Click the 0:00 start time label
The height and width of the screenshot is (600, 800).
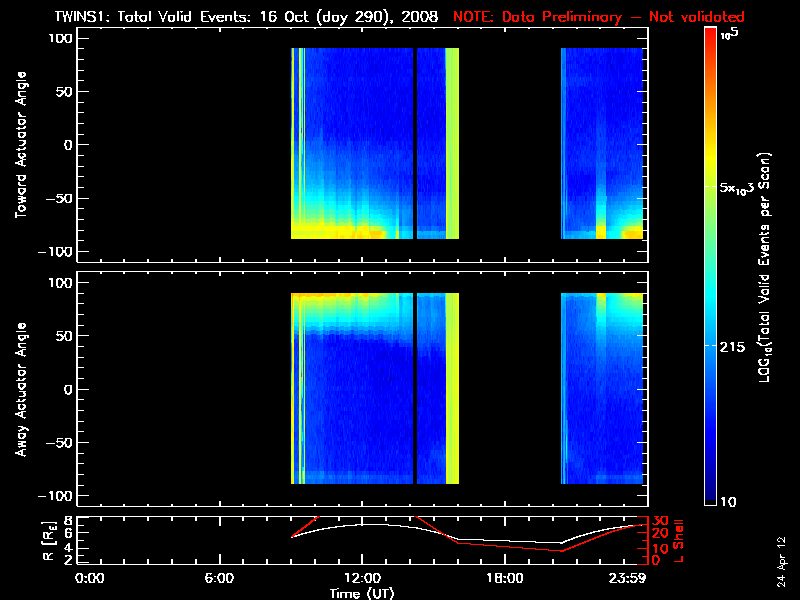point(90,577)
